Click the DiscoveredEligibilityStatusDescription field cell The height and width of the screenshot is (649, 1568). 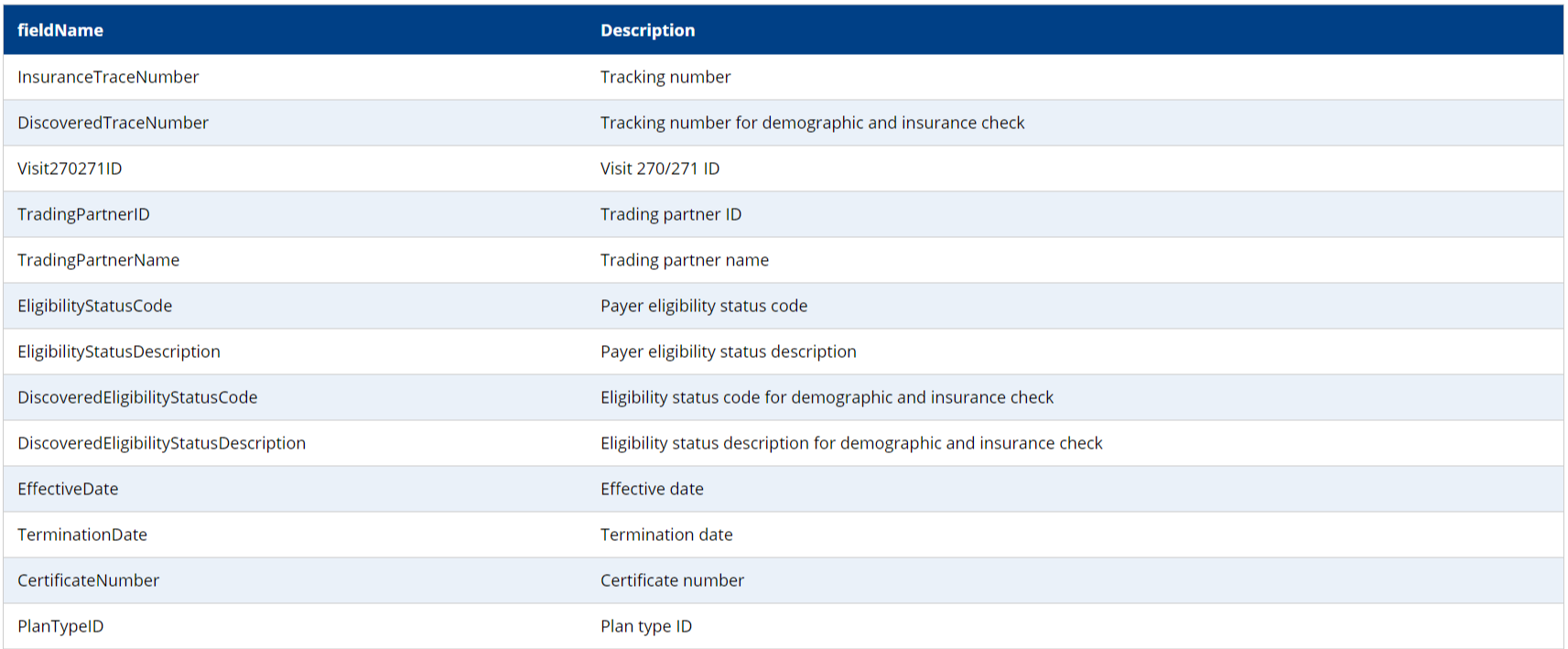pos(161,443)
